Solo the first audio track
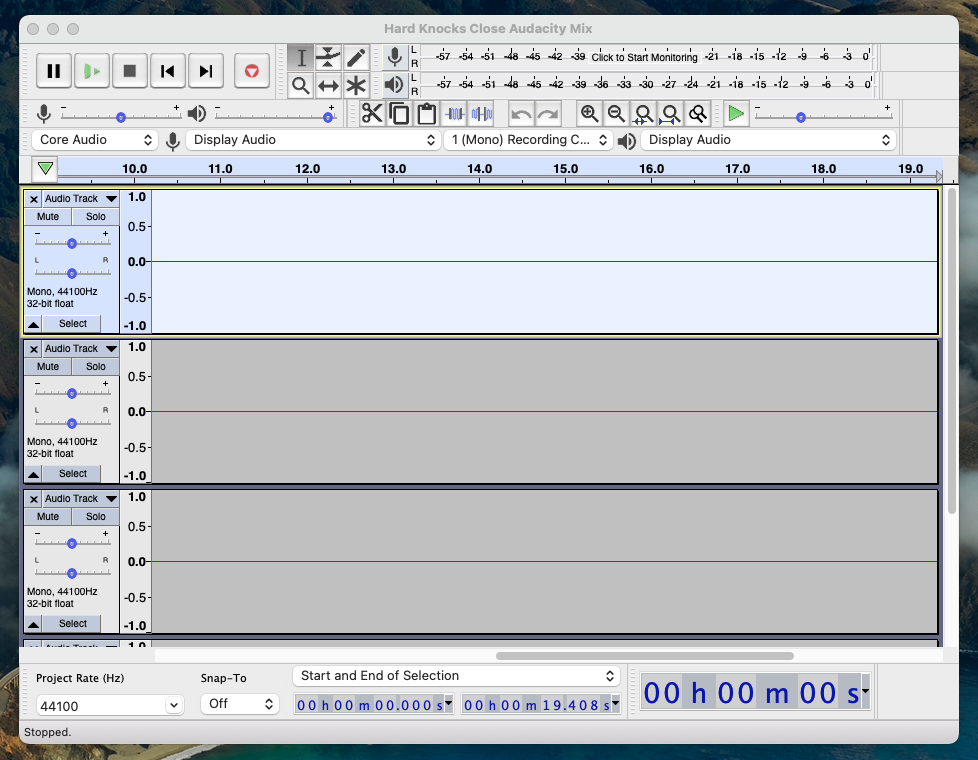Screen dimensions: 978x760 (x=95, y=217)
